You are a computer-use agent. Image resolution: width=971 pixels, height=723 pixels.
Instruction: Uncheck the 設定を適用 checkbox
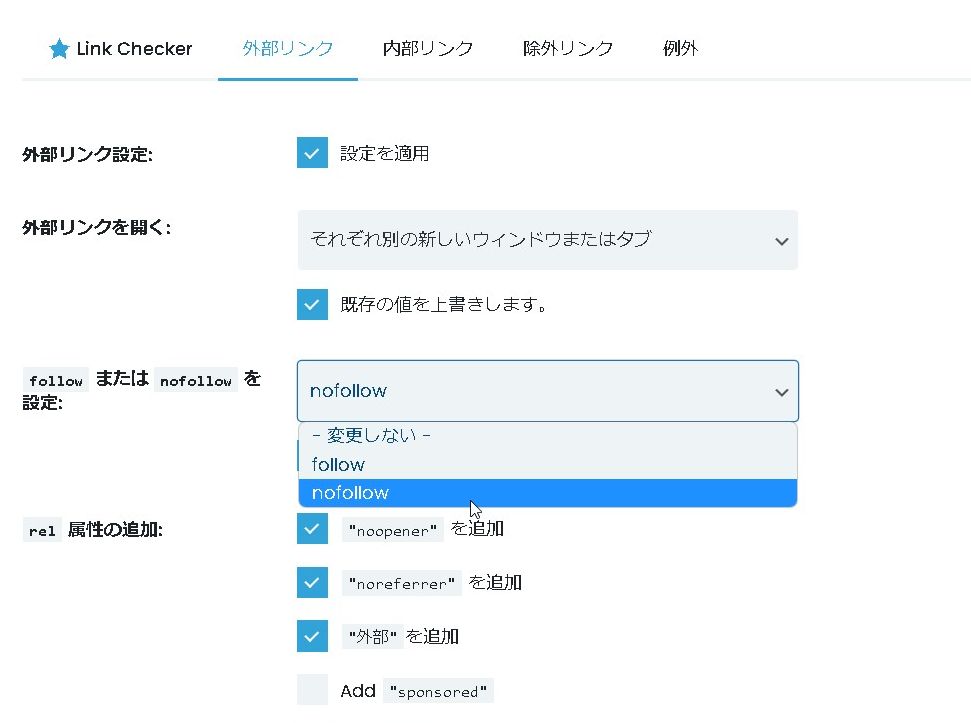(x=312, y=153)
